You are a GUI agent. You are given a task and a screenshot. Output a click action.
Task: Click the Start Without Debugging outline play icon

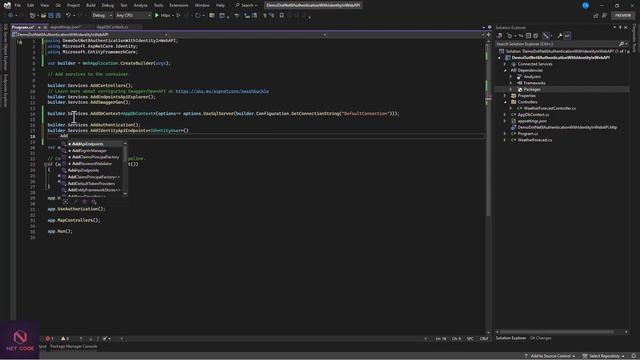(x=178, y=16)
